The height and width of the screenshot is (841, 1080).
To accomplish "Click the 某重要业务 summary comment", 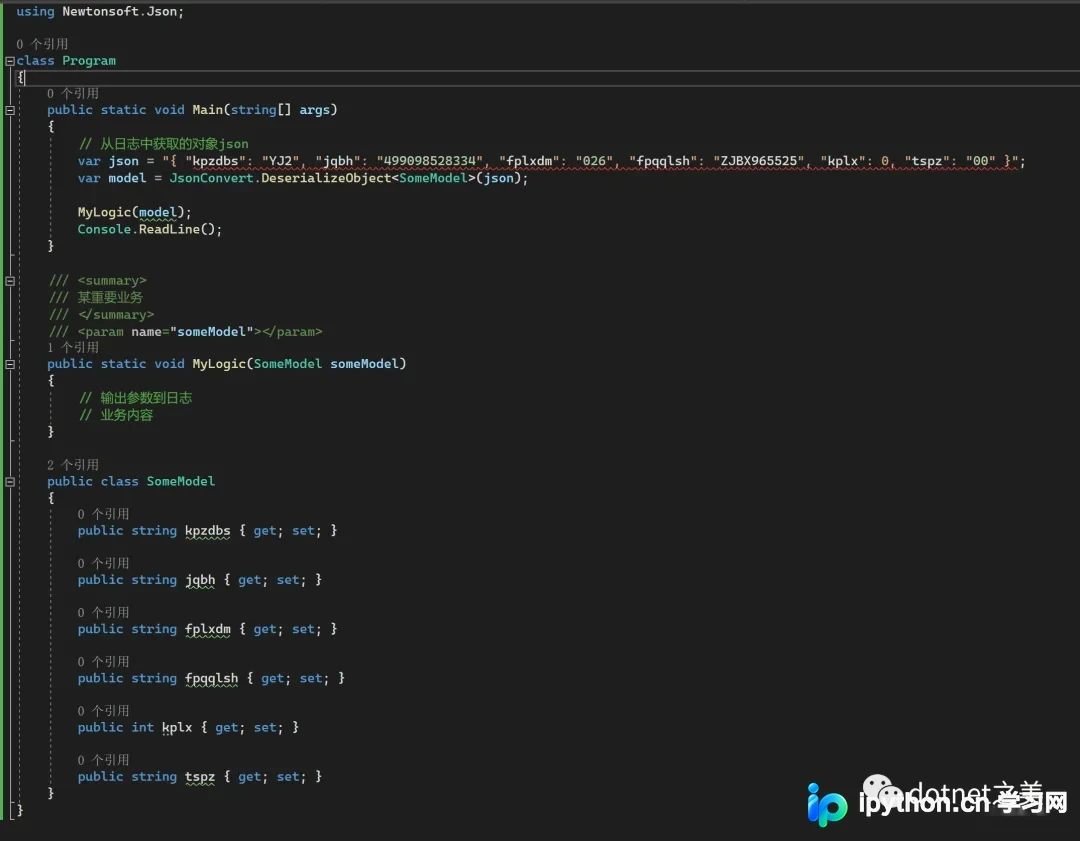I will [x=110, y=298].
